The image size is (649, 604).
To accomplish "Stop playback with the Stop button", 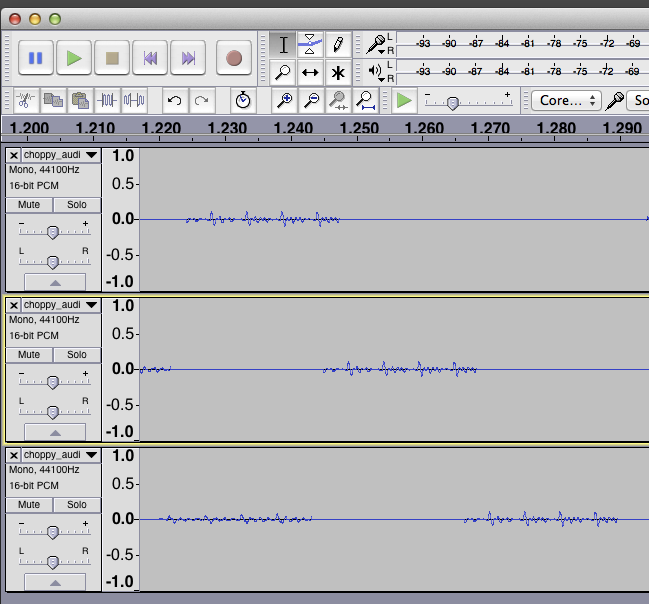I will (112, 58).
